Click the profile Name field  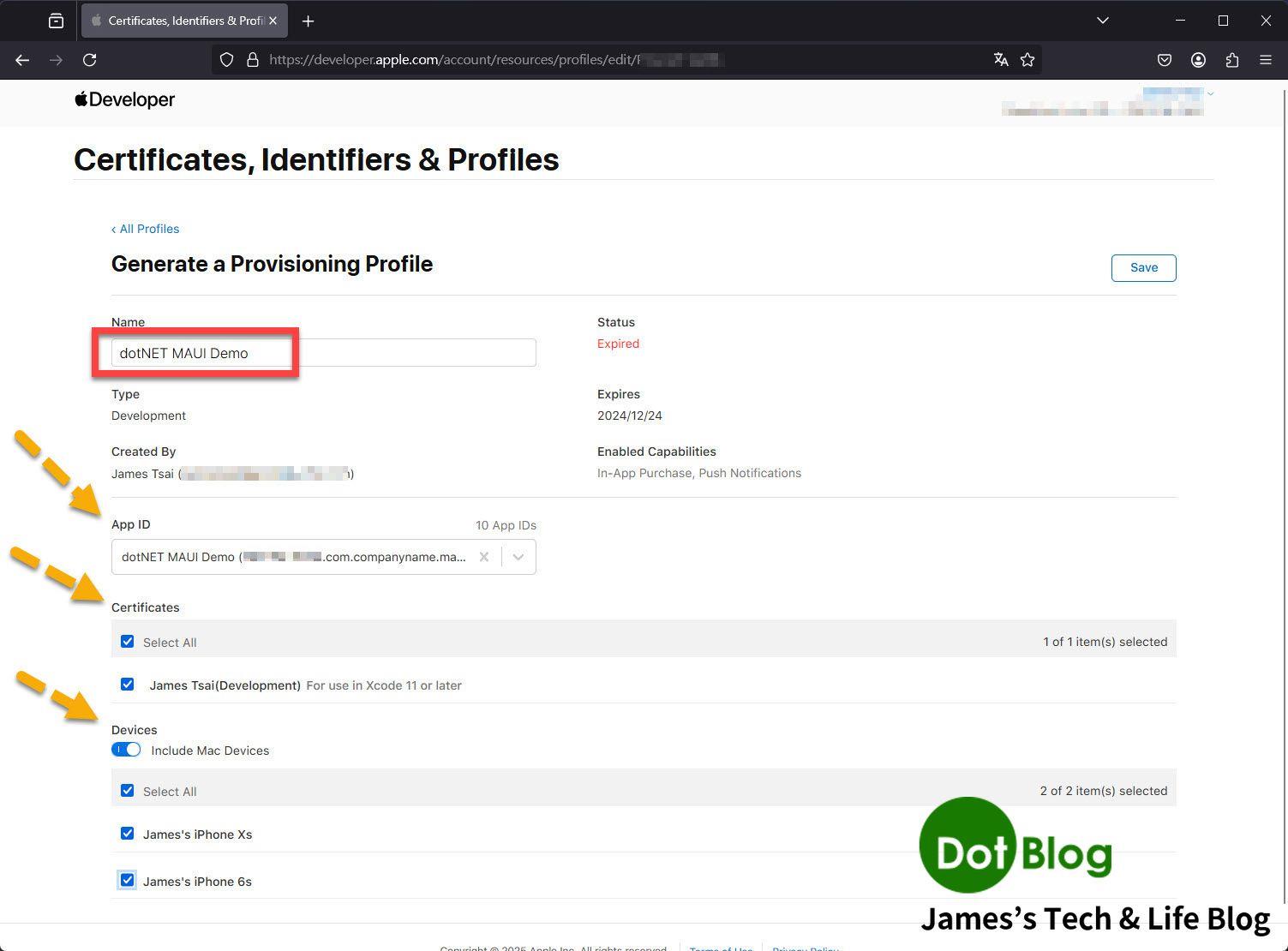click(324, 353)
